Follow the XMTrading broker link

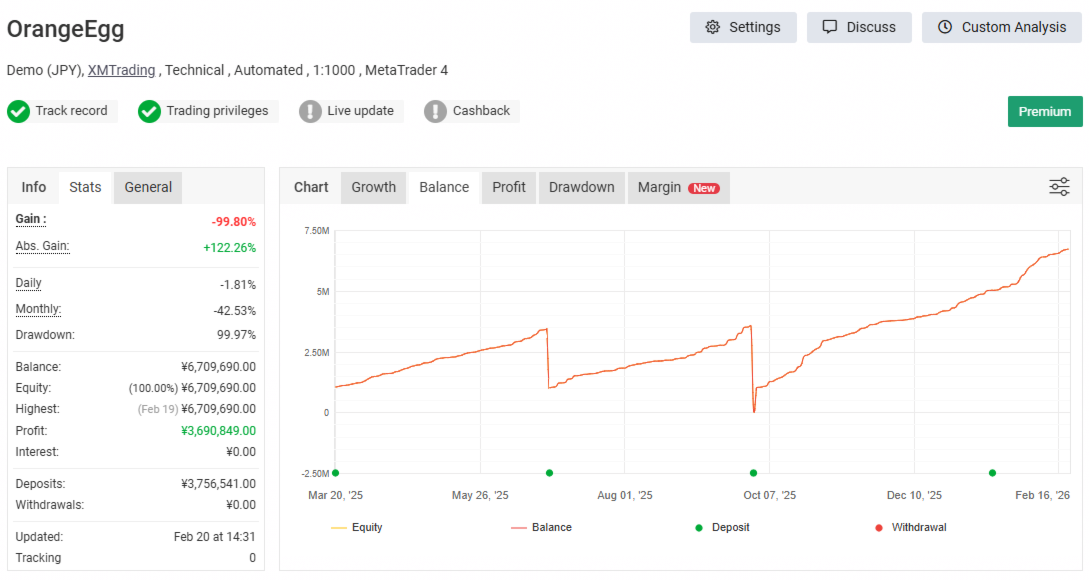tap(122, 70)
